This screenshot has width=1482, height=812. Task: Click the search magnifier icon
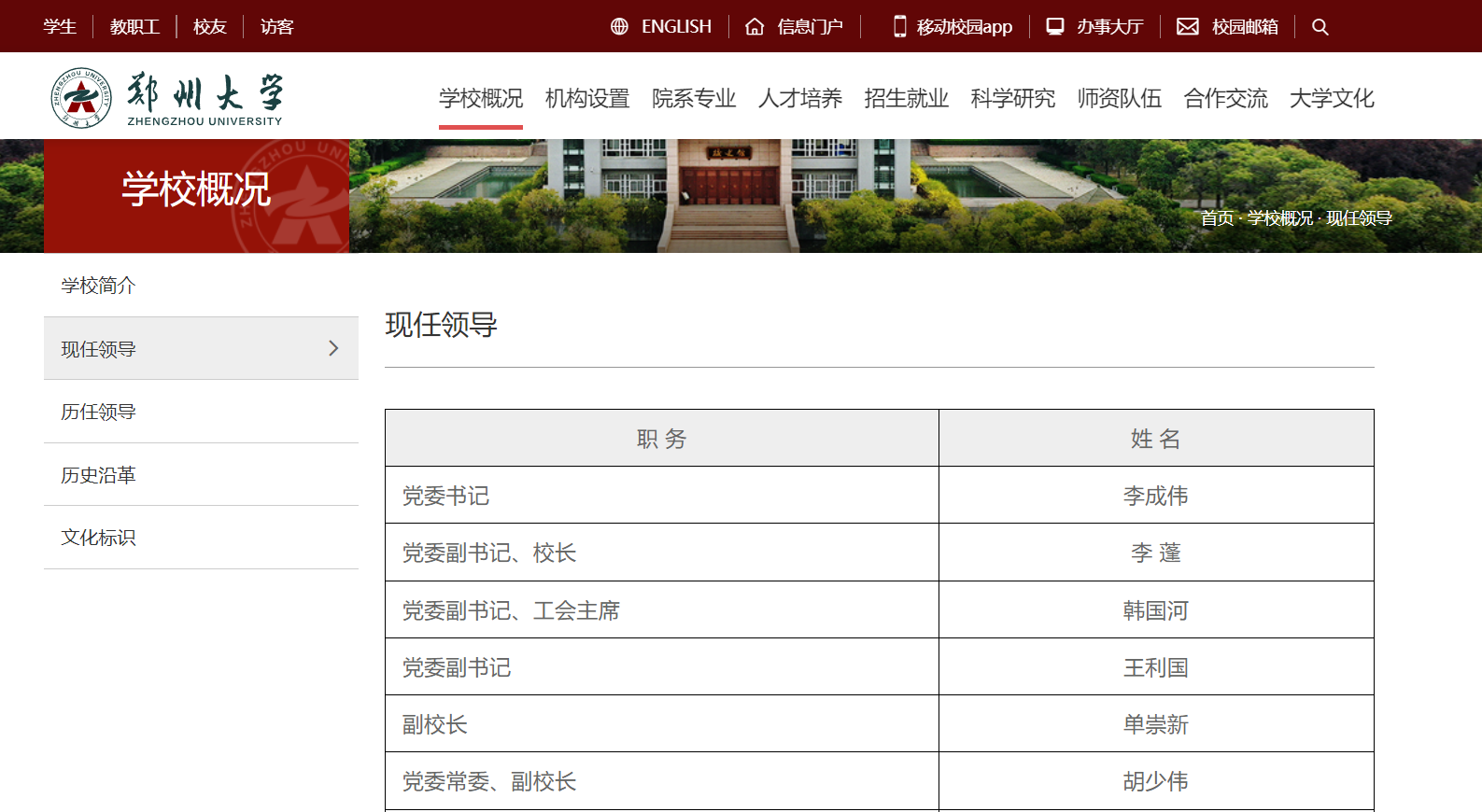1320,27
